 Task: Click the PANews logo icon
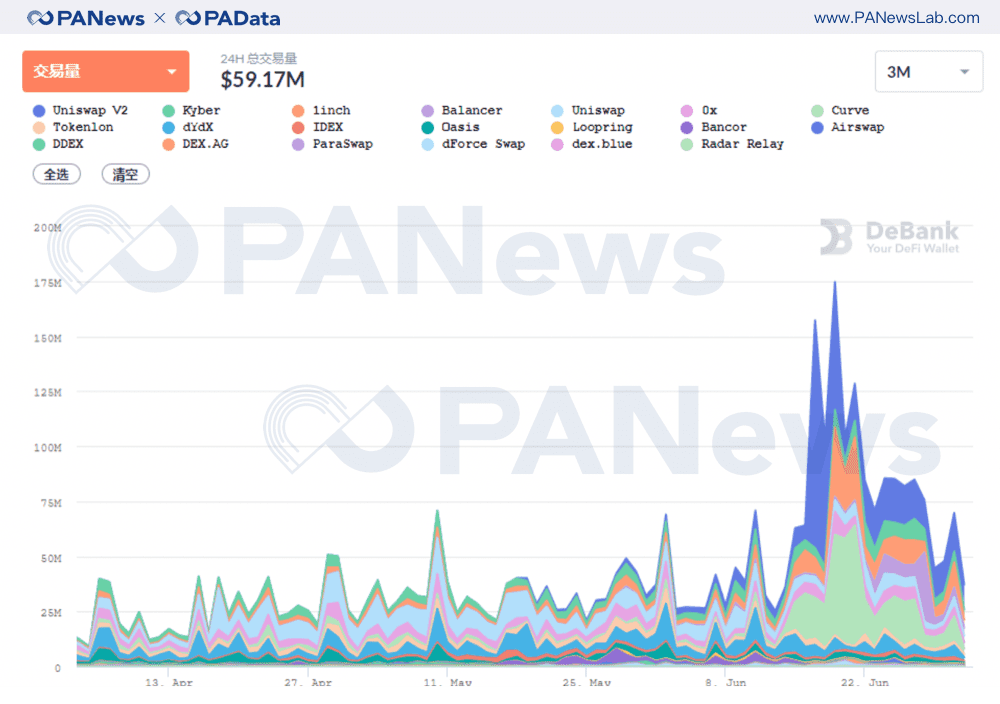coord(40,18)
